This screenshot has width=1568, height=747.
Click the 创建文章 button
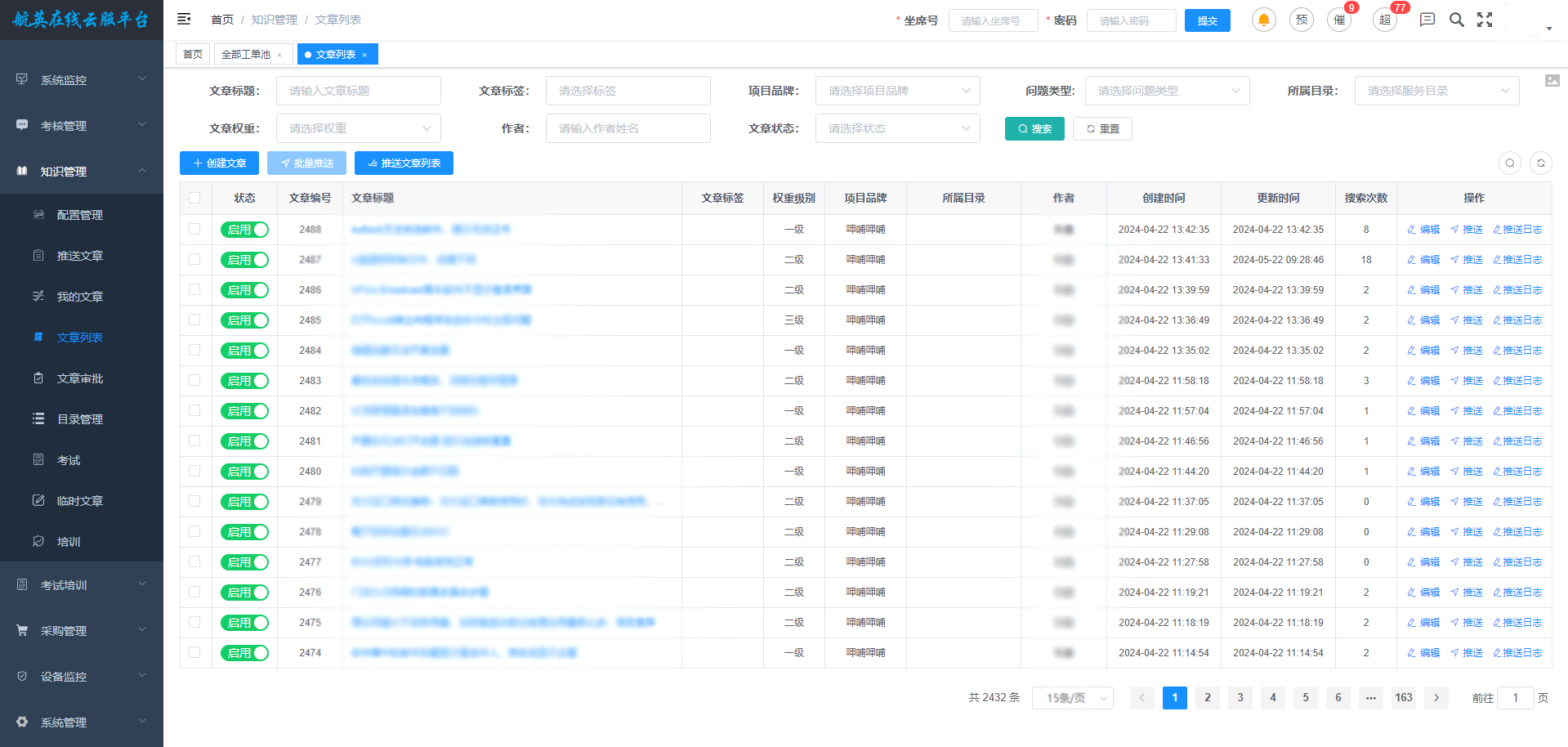(219, 163)
